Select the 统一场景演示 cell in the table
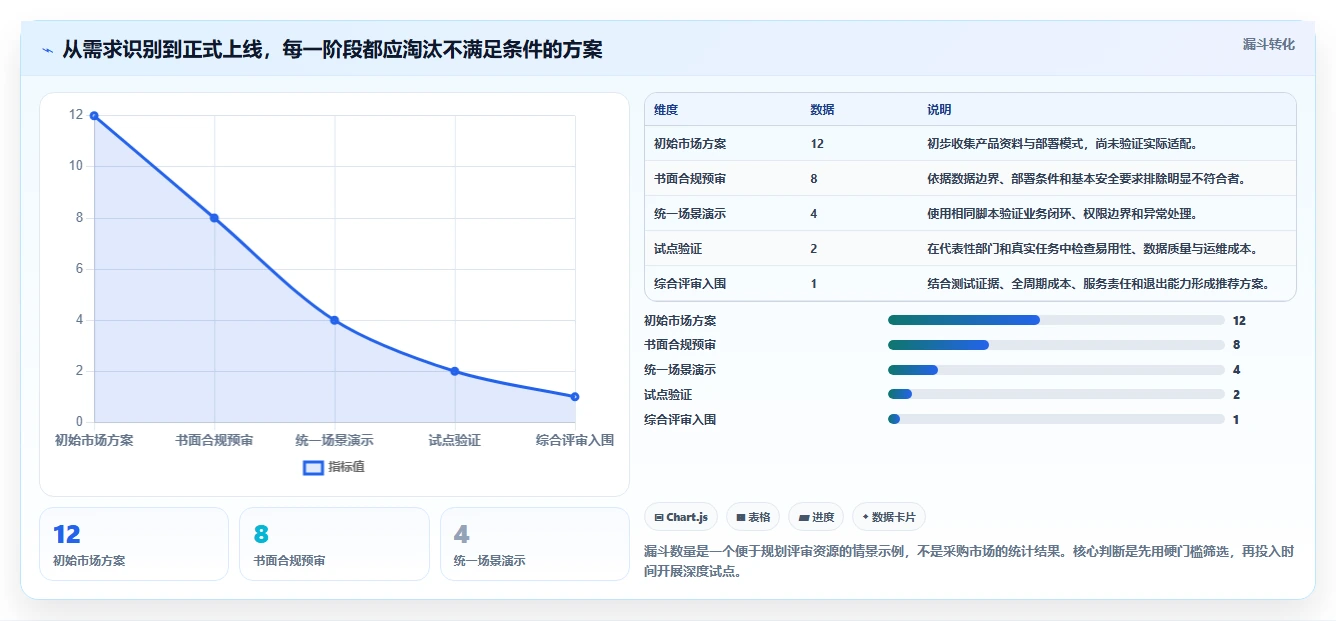The width and height of the screenshot is (1336, 621). tap(690, 214)
